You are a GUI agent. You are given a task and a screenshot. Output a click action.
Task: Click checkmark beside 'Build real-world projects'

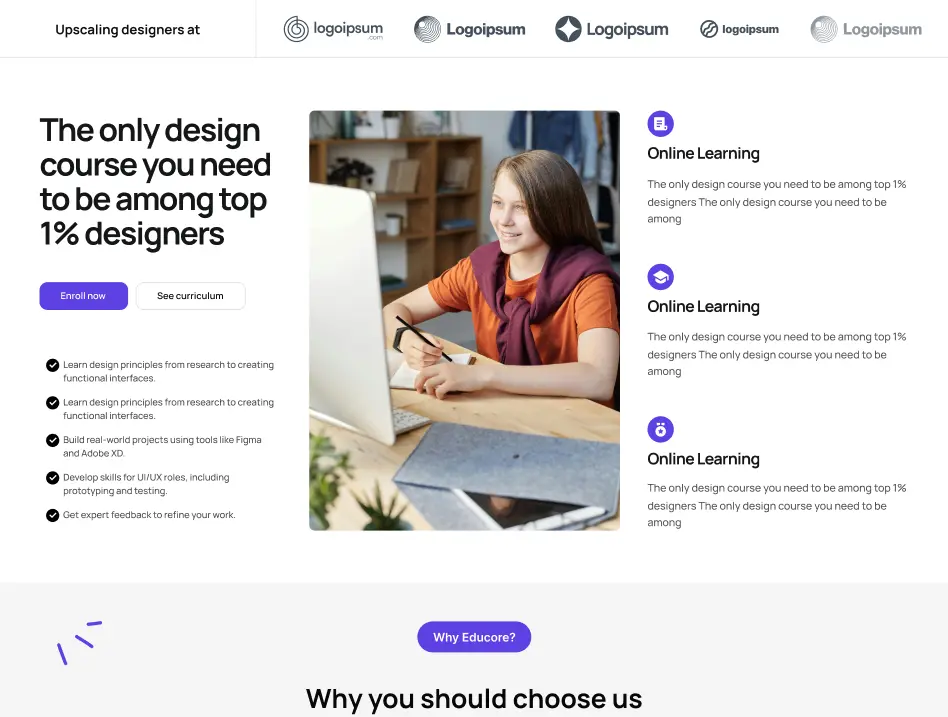(53, 440)
